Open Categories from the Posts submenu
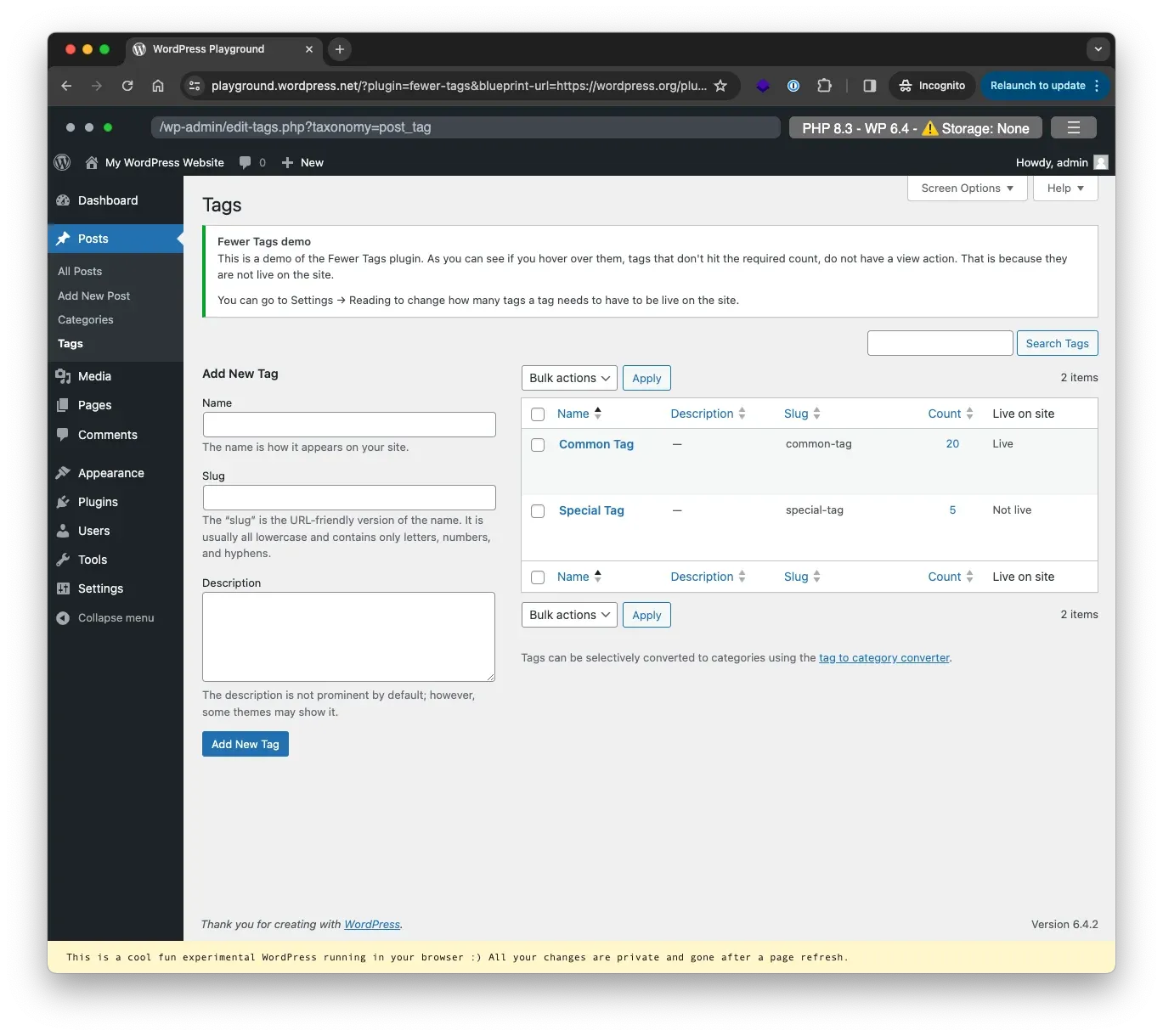 85,319
